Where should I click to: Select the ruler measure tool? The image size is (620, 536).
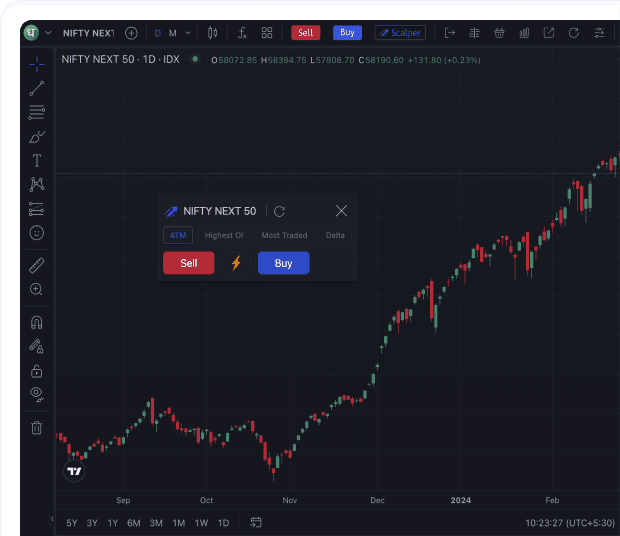(x=37, y=266)
